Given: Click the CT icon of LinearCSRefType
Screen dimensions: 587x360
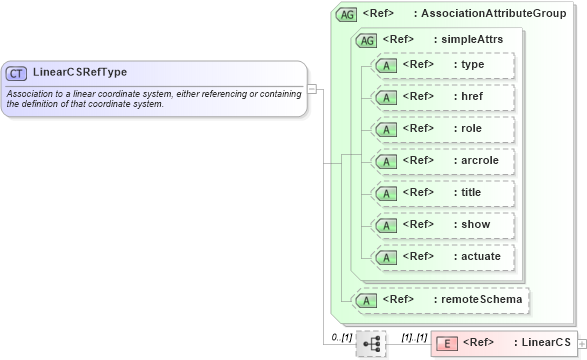Looking at the screenshot, I should (16, 73).
